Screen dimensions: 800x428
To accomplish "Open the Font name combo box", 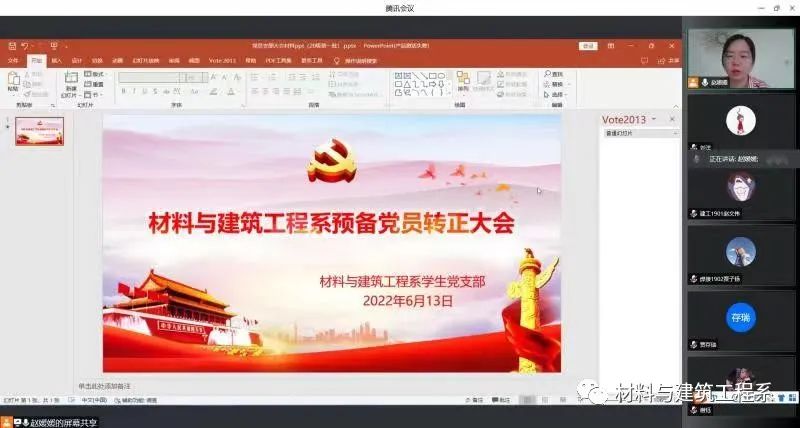I will click(x=149, y=78).
